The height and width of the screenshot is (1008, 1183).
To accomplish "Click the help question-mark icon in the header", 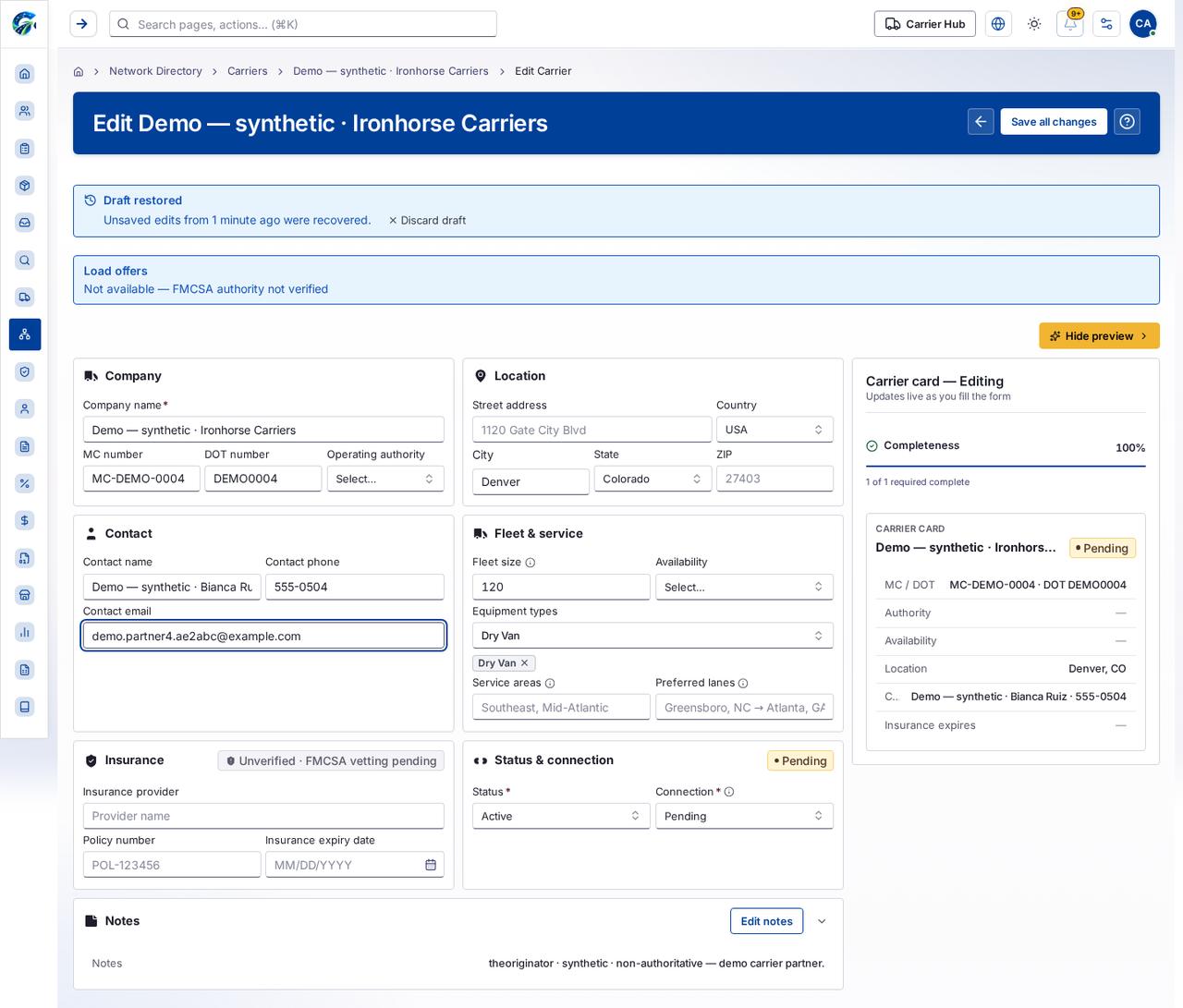I will click(x=1127, y=122).
